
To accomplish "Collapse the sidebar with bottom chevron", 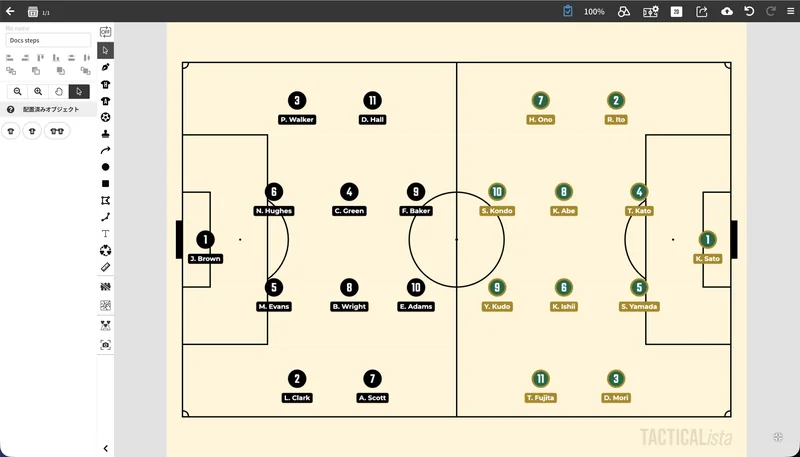I will click(106, 449).
